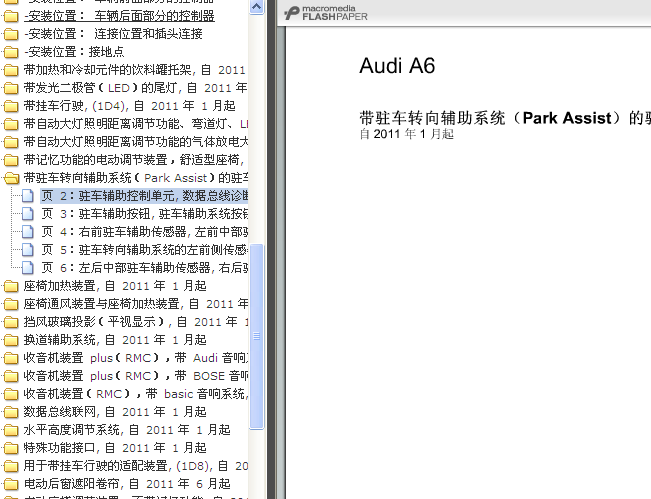
Task: Open 带自动大灯照明距离调节功能、弯道灯 entry
Action: tap(136, 124)
